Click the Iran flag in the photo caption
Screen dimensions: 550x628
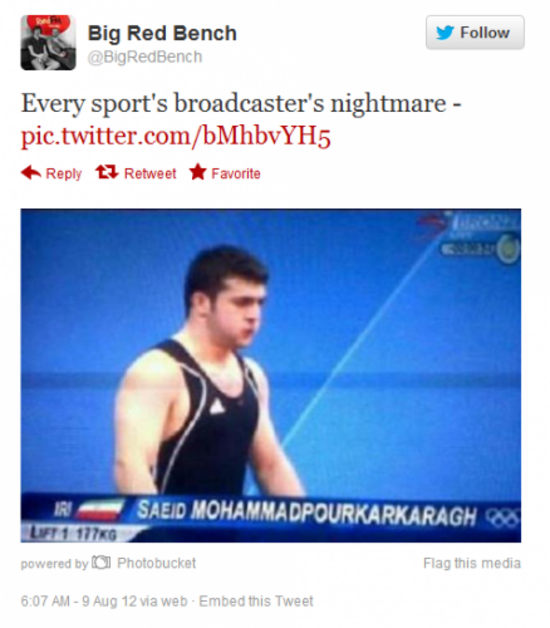click(x=100, y=510)
